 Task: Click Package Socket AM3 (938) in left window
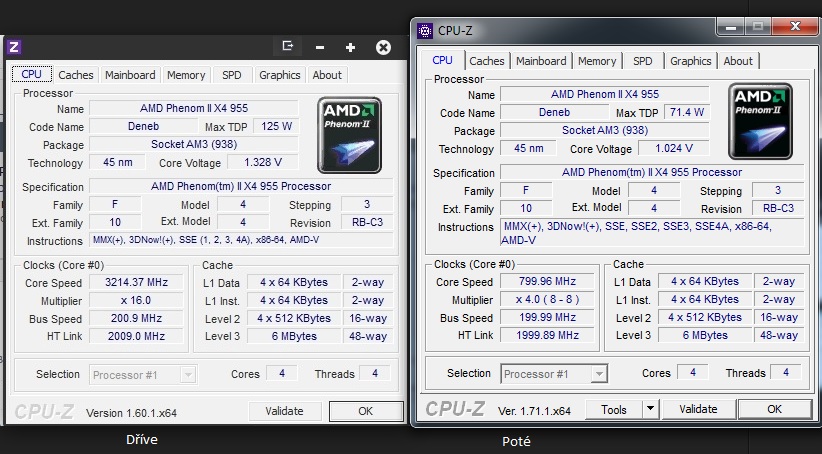click(x=194, y=144)
